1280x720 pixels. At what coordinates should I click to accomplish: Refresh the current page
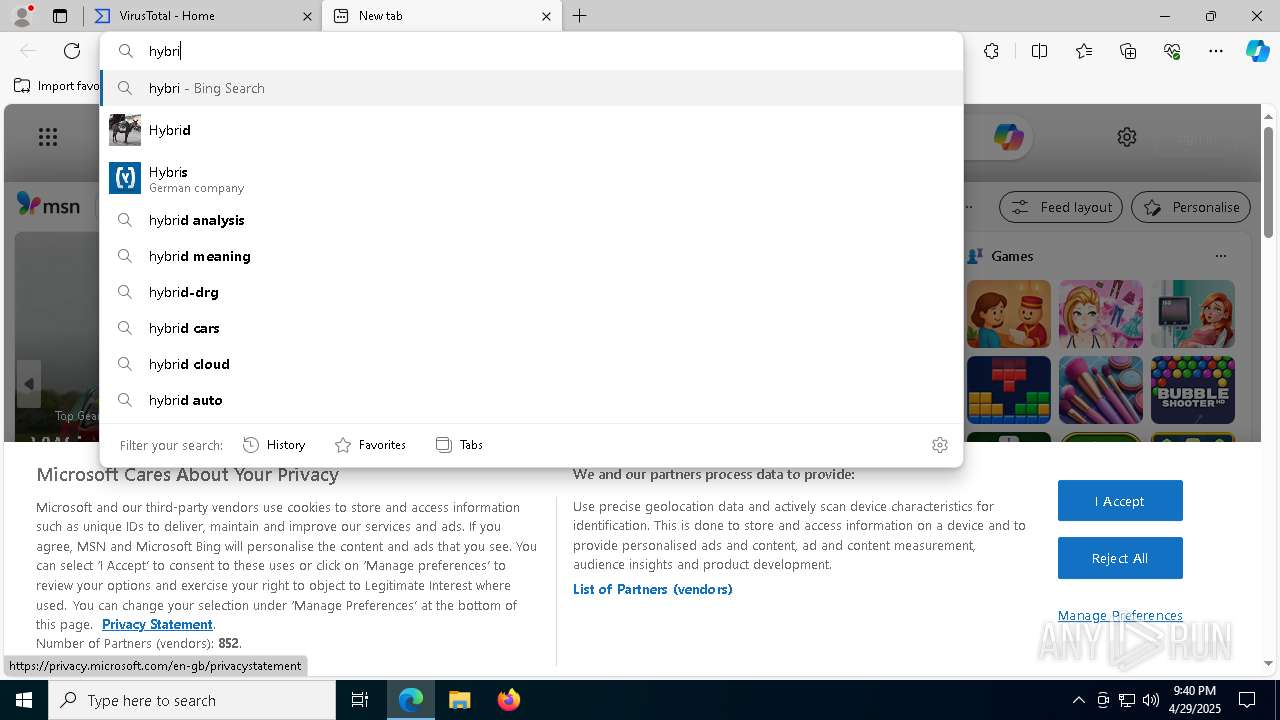[72, 51]
